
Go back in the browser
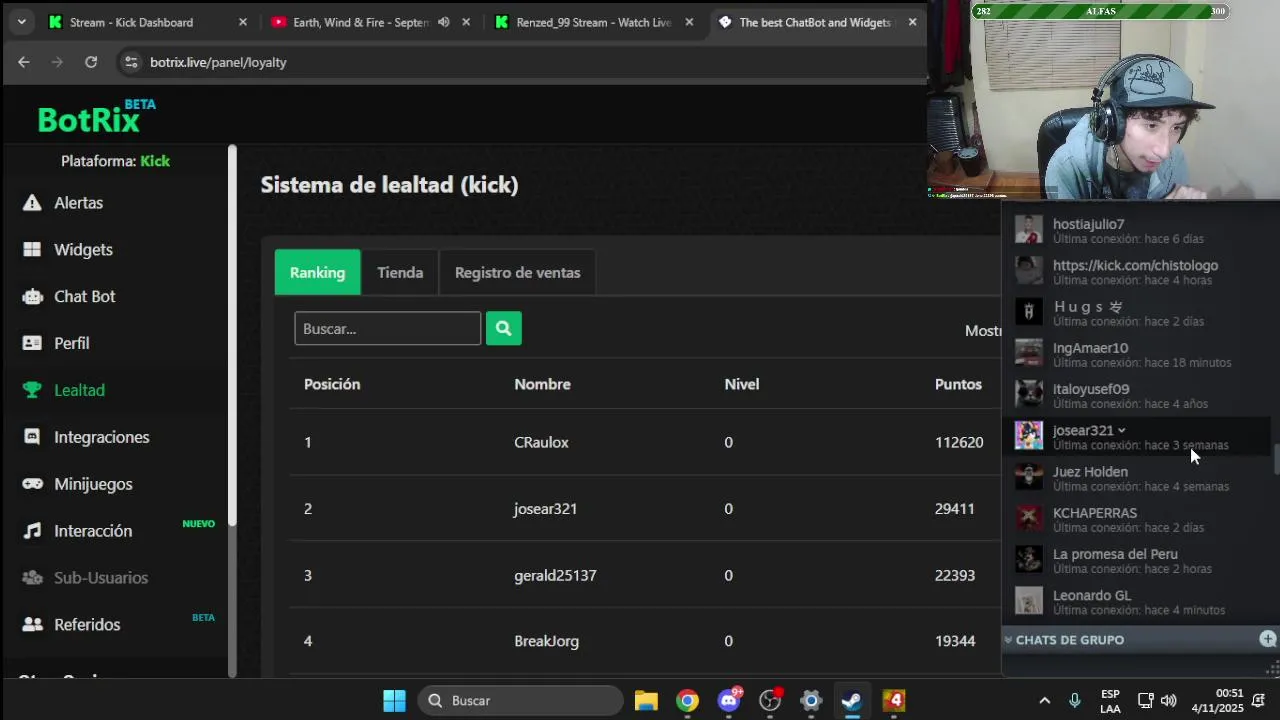click(24, 62)
